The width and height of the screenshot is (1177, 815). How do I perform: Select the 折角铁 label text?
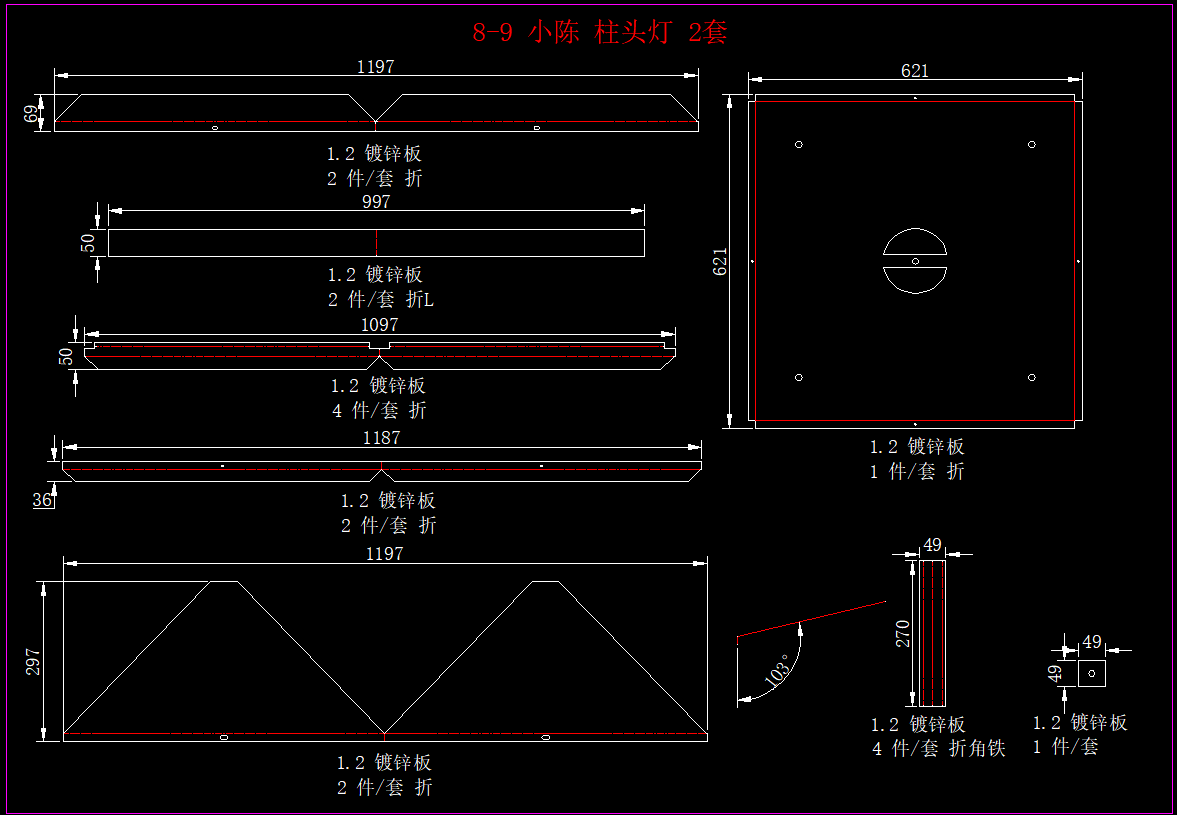pyautogui.click(x=976, y=748)
